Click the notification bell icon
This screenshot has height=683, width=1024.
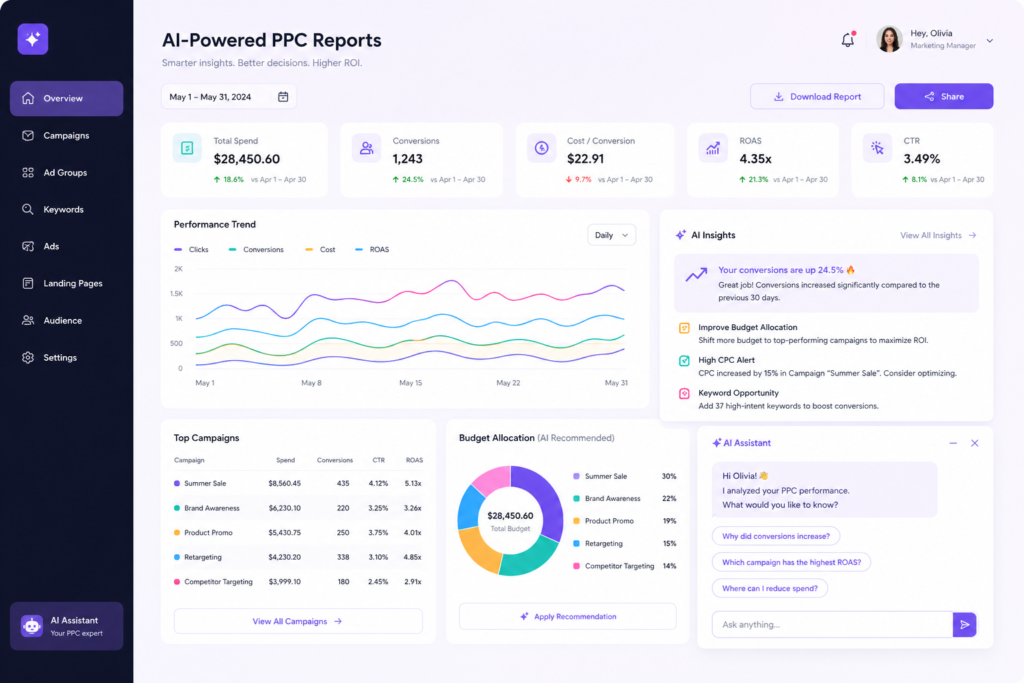(847, 40)
